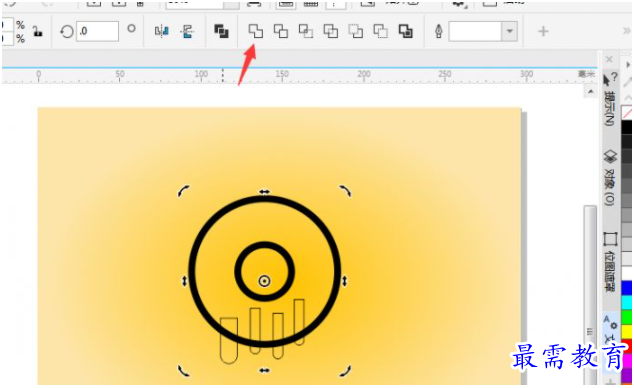Click the rotation center marker in circle
The image size is (634, 388).
(264, 281)
